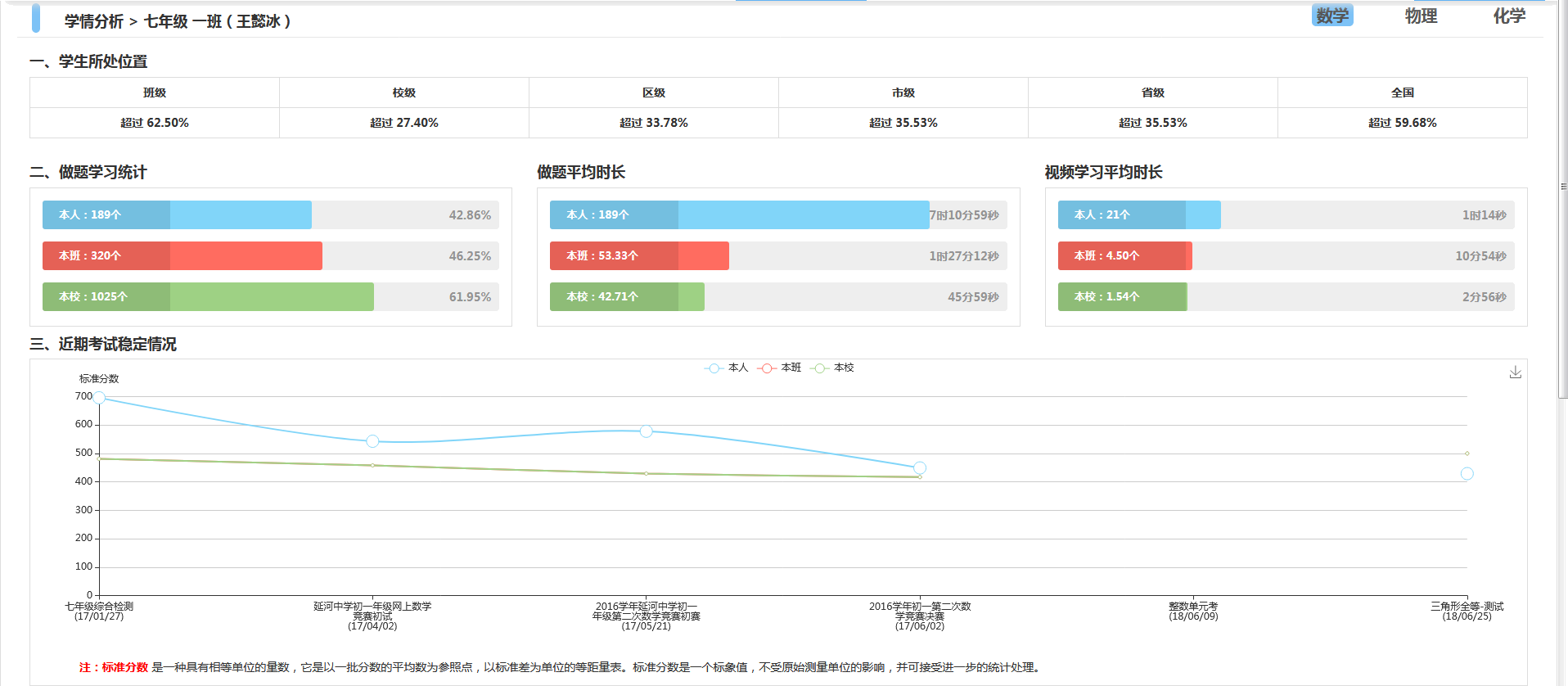Screen dimensions: 1568x686
Task: Click the 1时14秒 video time value
Action: (x=1485, y=215)
